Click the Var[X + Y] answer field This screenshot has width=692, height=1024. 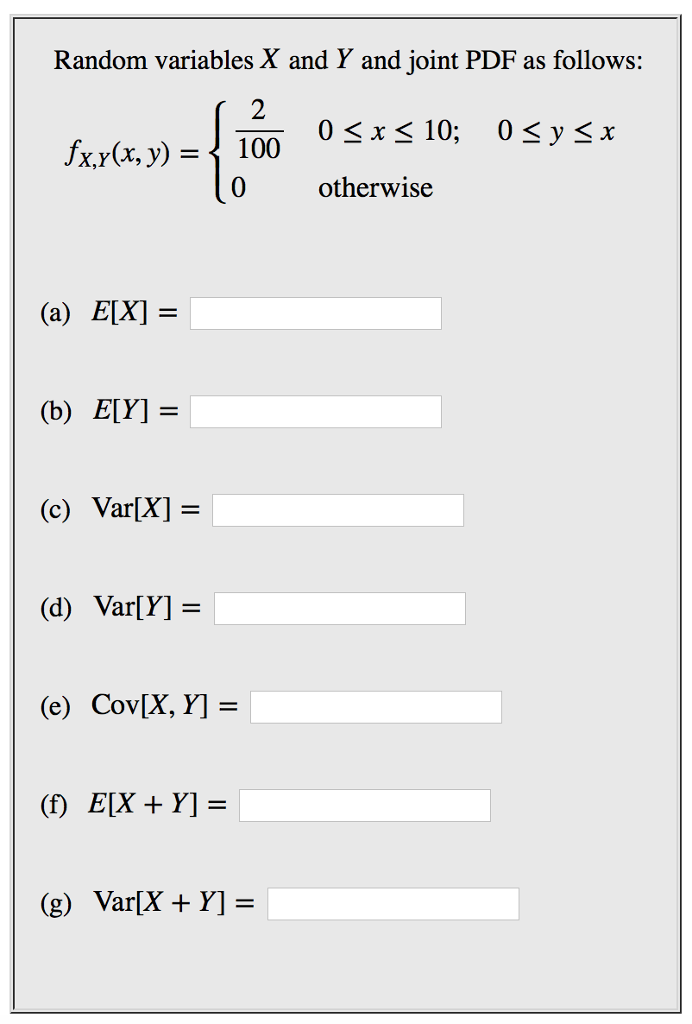(x=394, y=904)
